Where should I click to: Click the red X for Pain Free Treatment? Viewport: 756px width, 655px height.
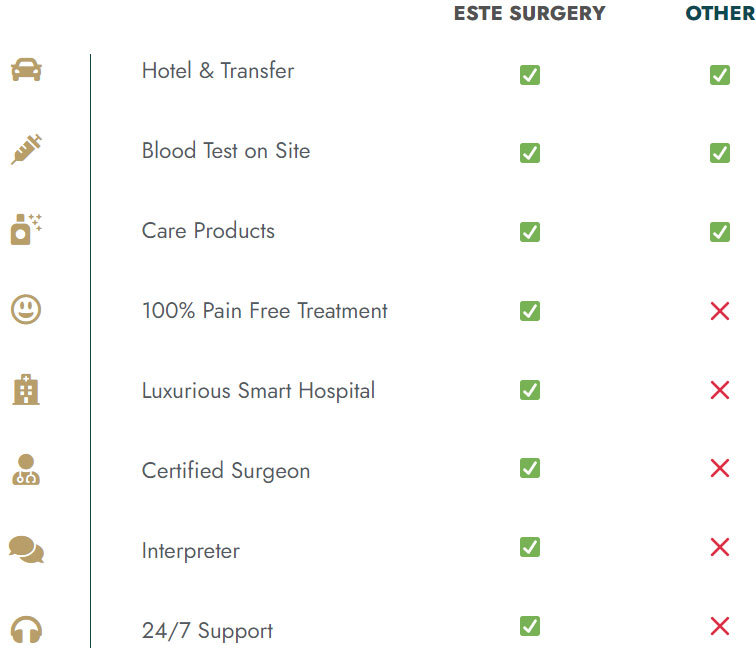(719, 311)
